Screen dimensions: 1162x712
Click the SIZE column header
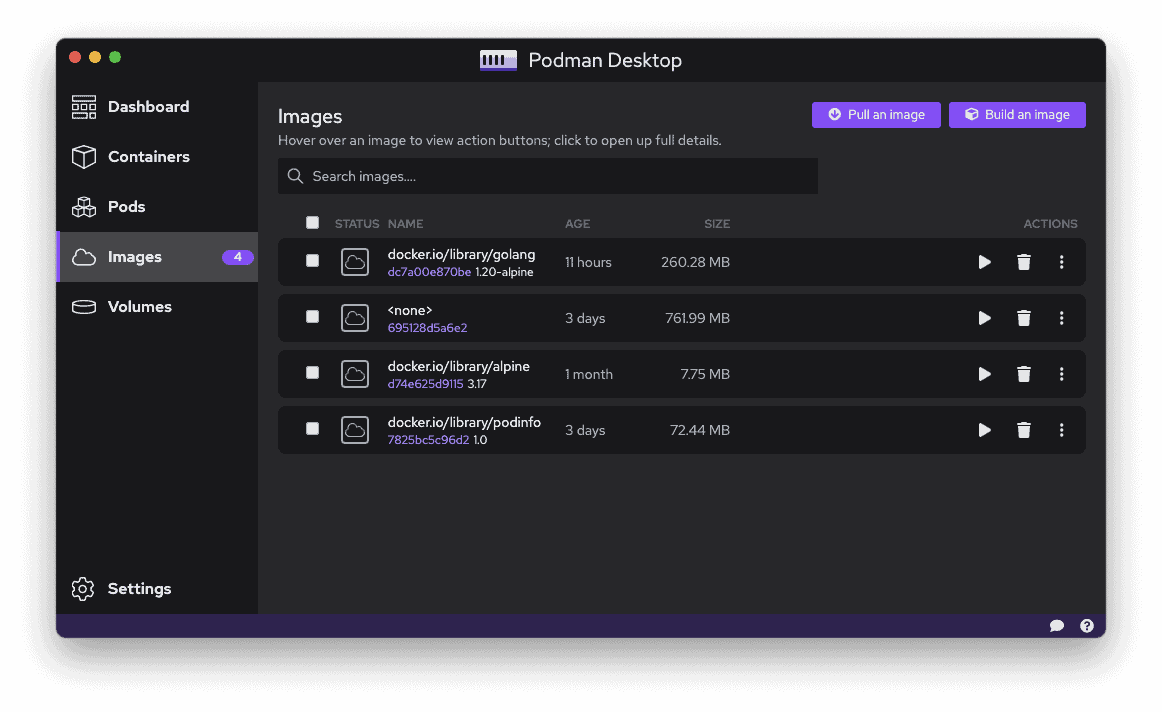pos(717,224)
